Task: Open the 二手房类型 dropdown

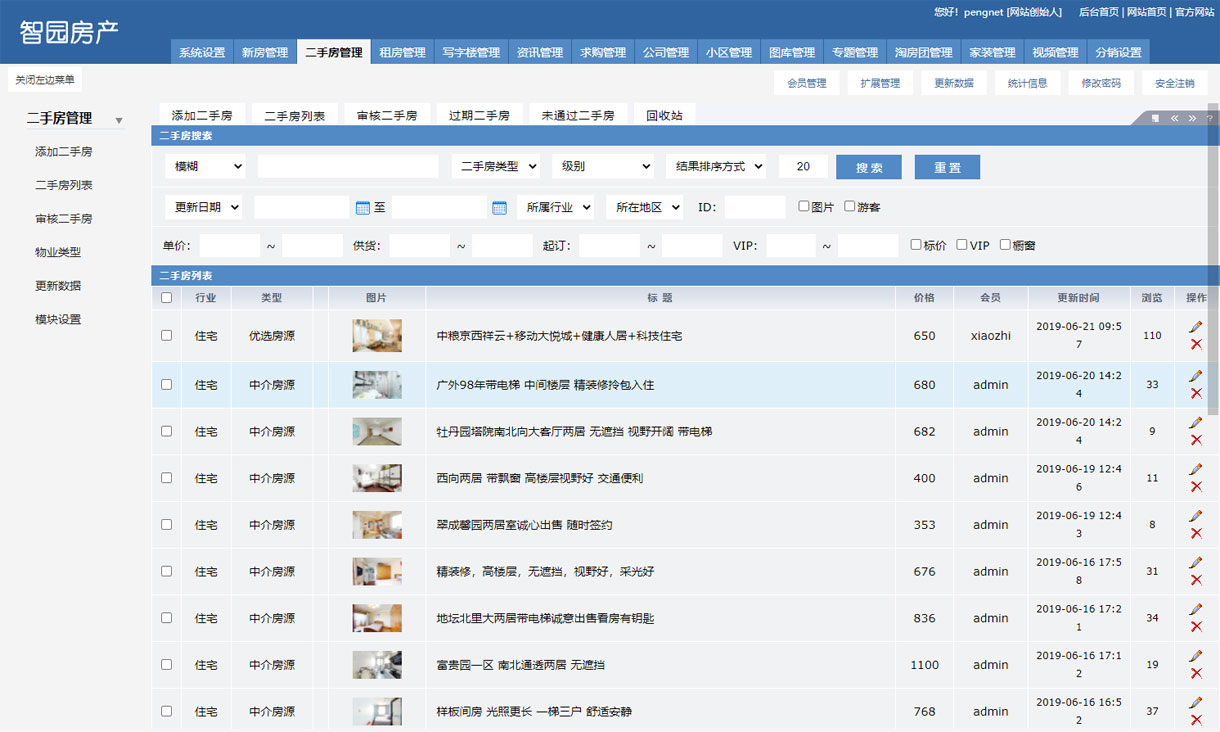Action: click(496, 167)
